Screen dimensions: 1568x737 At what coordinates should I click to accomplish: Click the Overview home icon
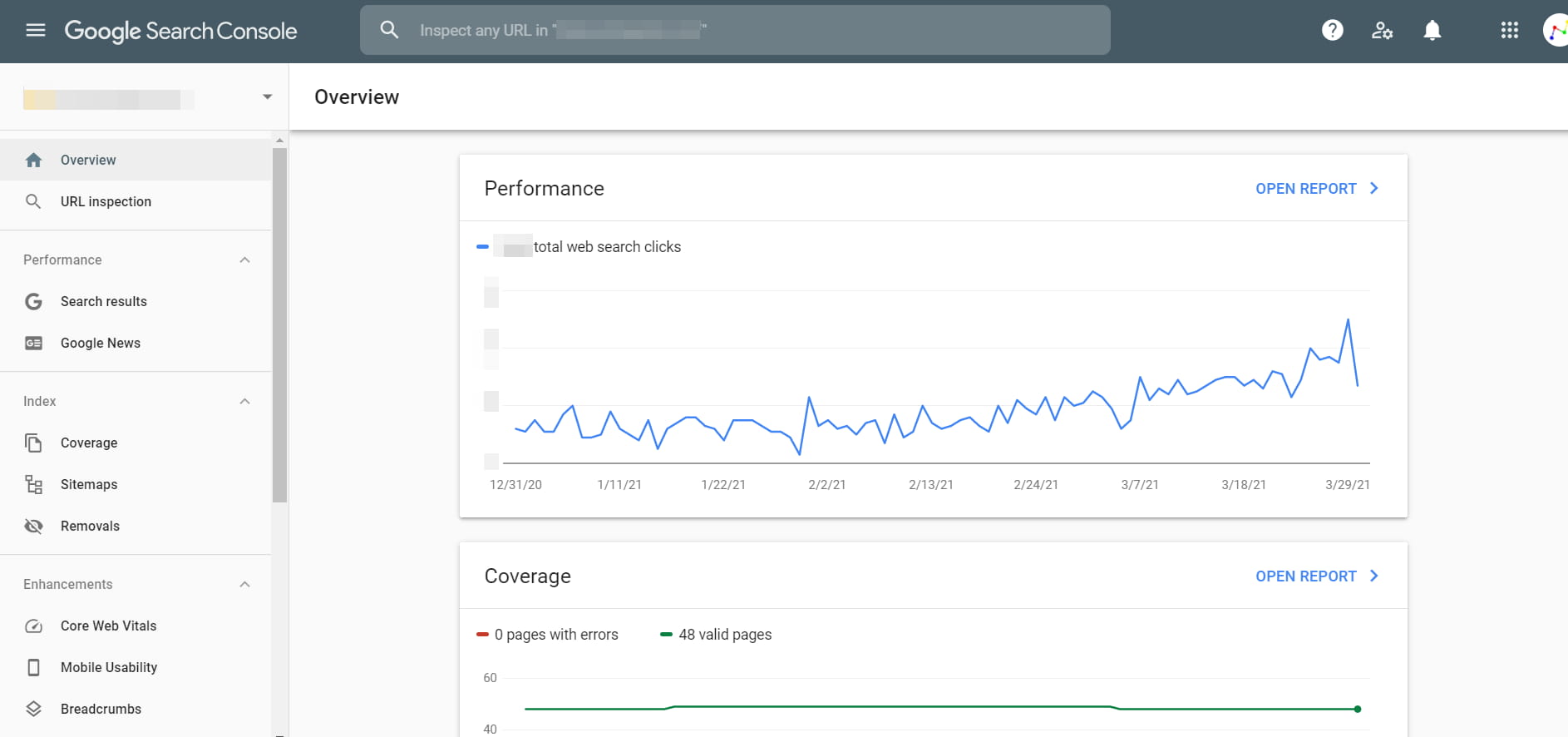pyautogui.click(x=33, y=160)
